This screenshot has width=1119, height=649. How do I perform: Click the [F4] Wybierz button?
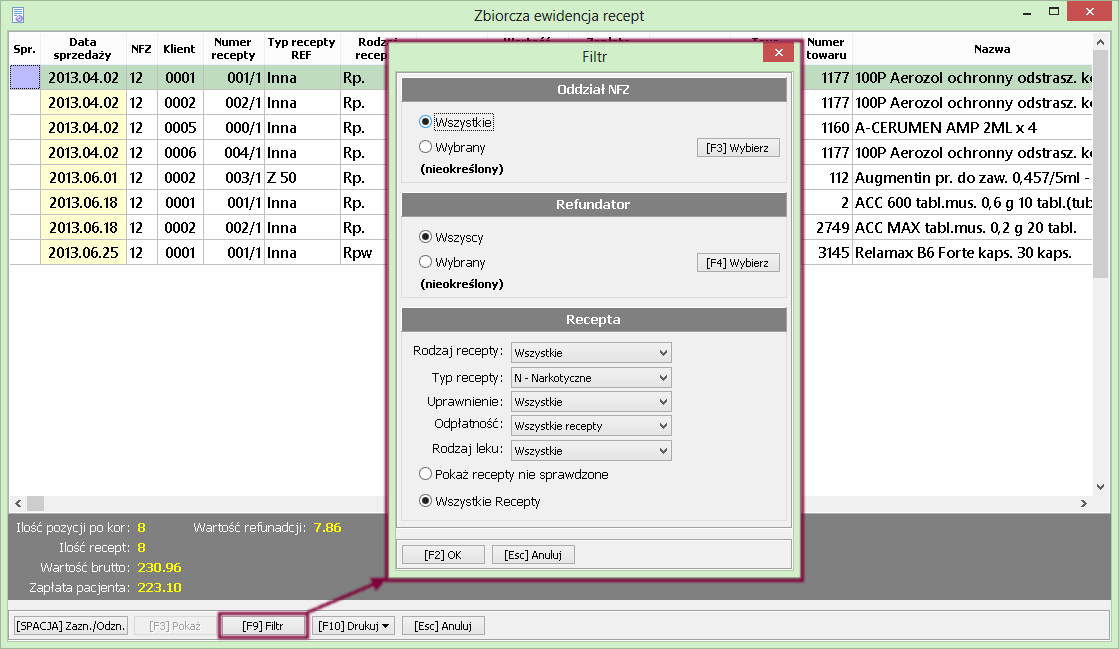(737, 263)
